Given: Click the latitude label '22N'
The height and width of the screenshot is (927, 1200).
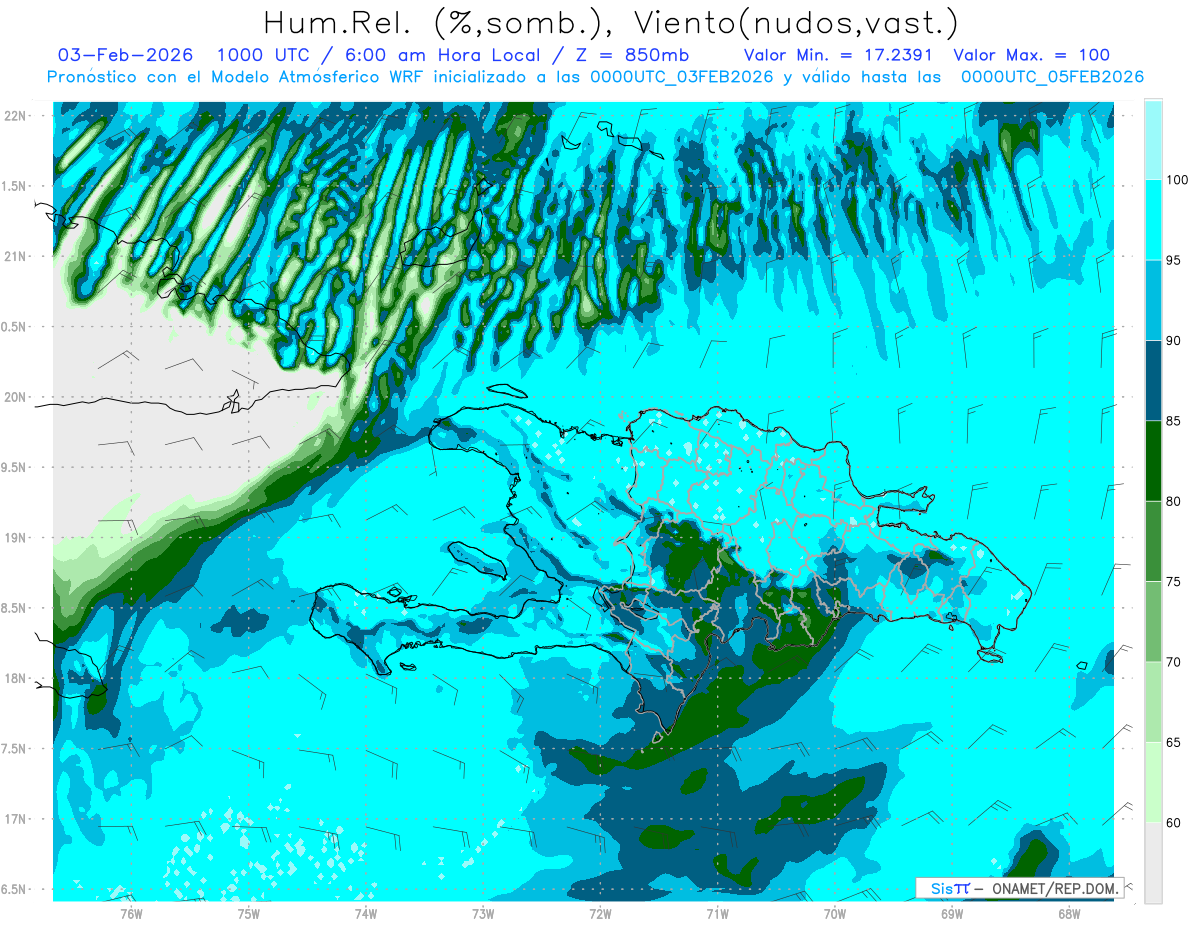Looking at the screenshot, I should (15, 115).
